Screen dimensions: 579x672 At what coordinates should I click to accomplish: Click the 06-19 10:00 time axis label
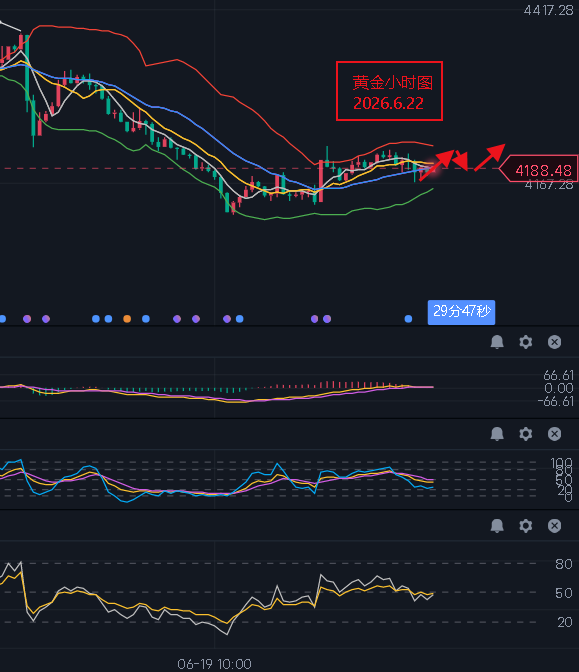point(214,664)
